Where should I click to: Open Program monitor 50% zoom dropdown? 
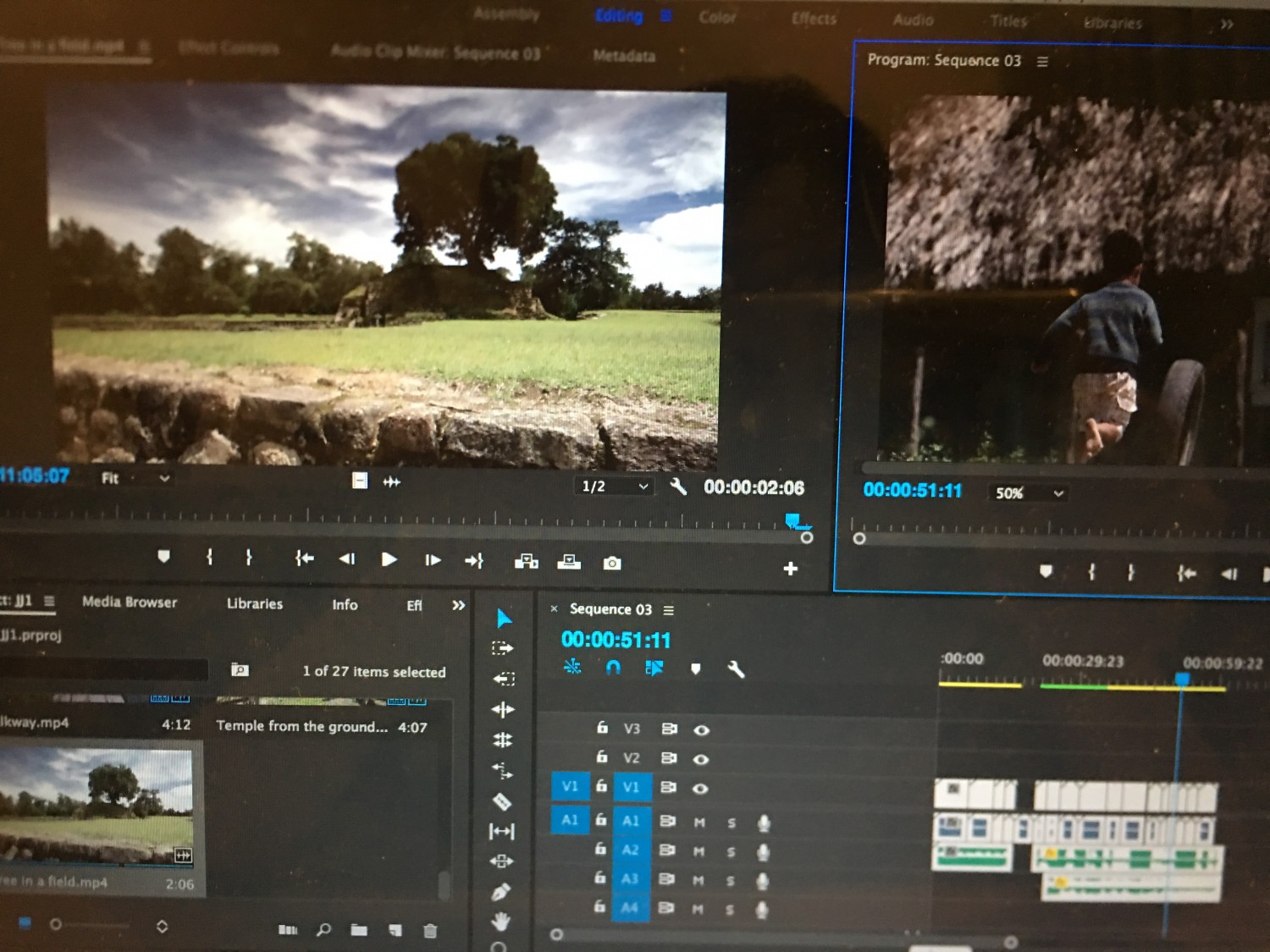click(x=1028, y=493)
